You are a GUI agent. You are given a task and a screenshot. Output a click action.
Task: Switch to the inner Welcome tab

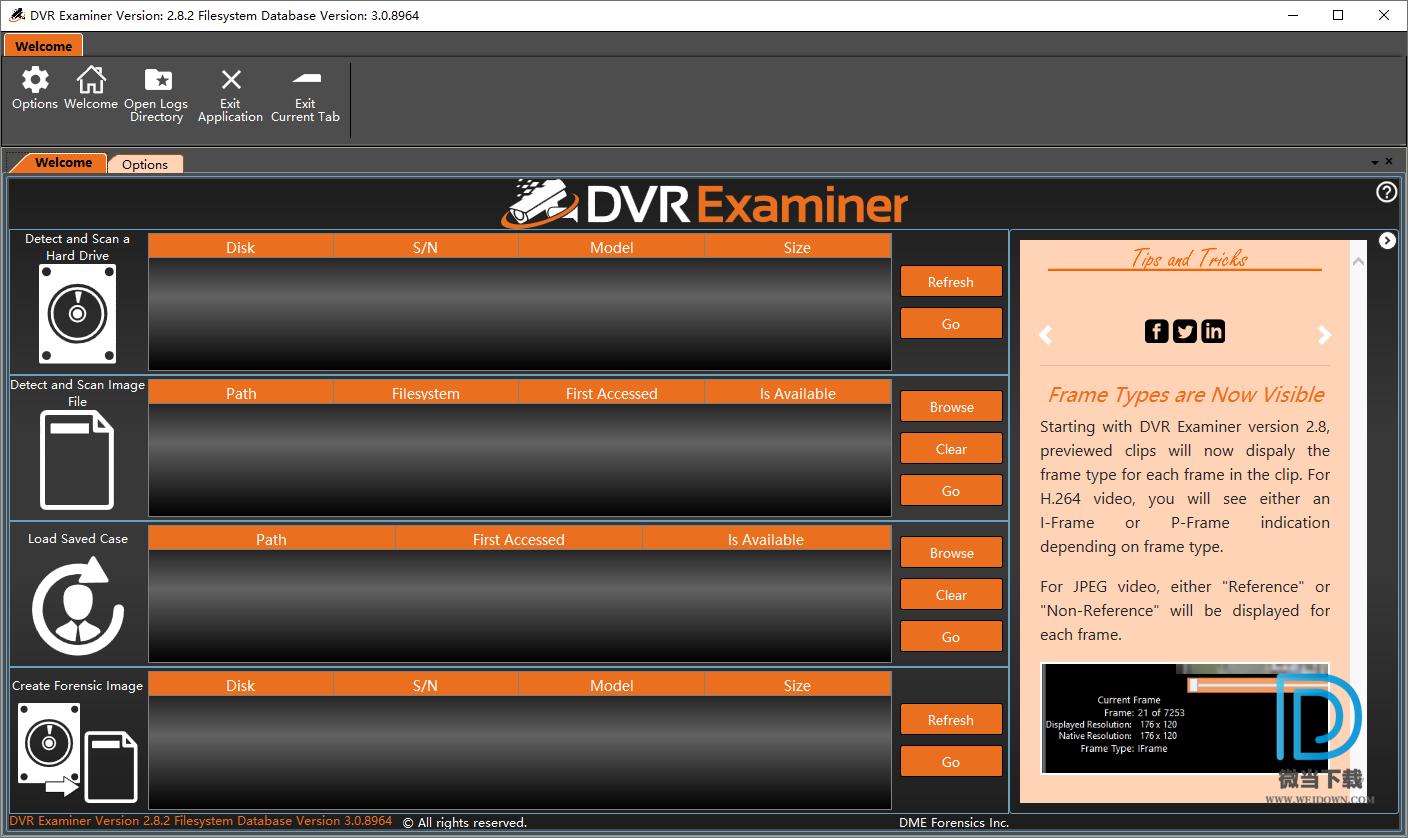(63, 163)
